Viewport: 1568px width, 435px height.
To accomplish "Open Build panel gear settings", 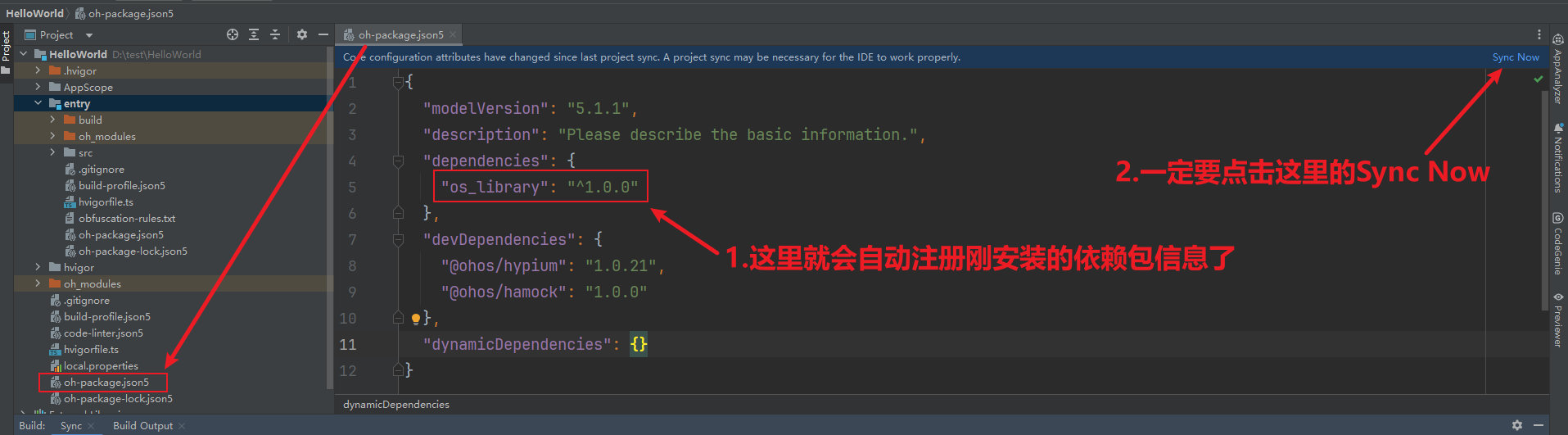I will 1517,425.
